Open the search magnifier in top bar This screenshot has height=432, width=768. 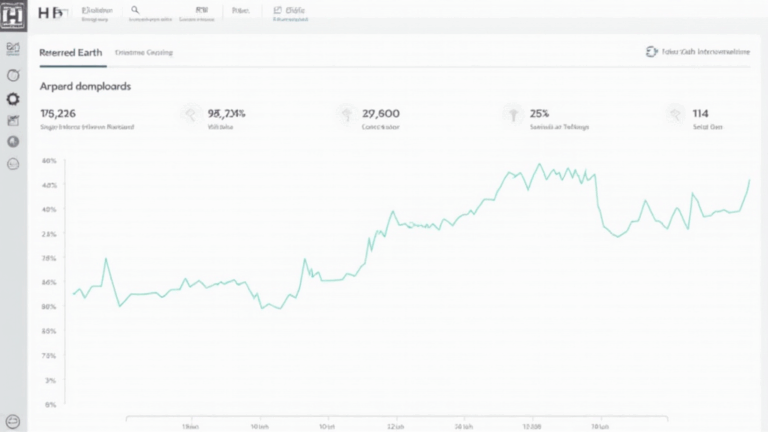135,10
